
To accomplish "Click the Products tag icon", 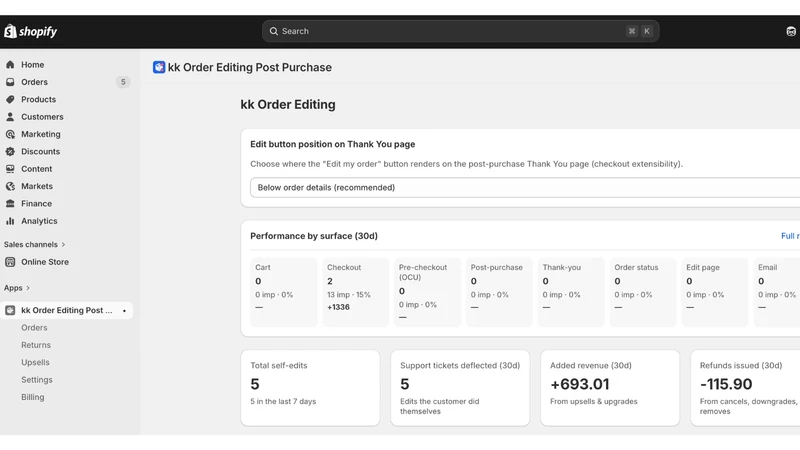I will pos(10,99).
